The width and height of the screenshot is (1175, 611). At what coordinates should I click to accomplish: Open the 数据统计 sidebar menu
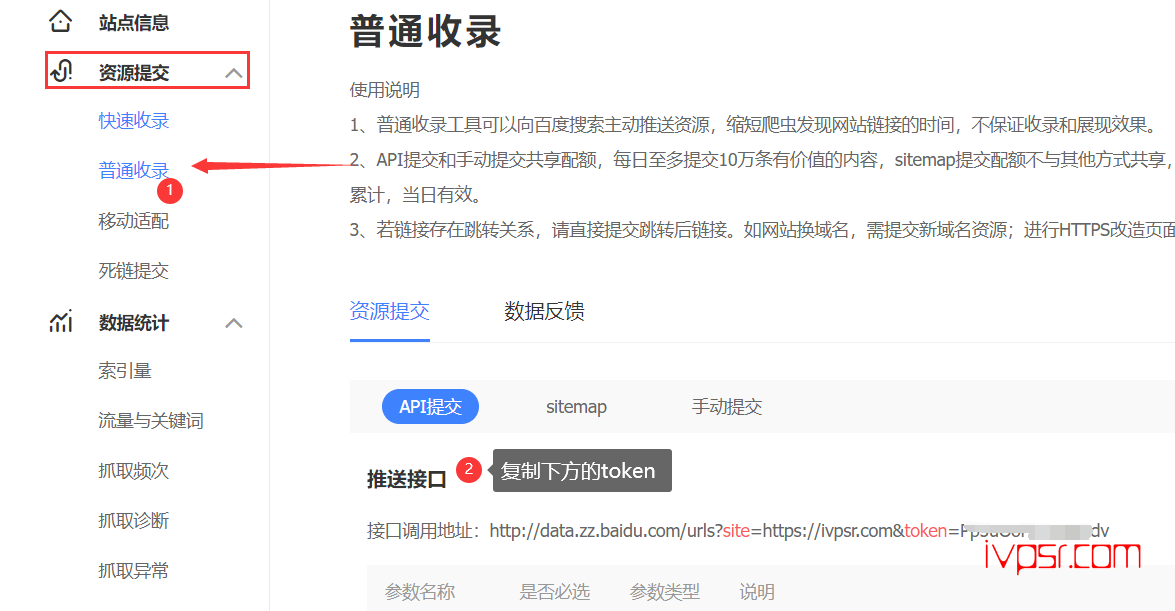click(134, 323)
